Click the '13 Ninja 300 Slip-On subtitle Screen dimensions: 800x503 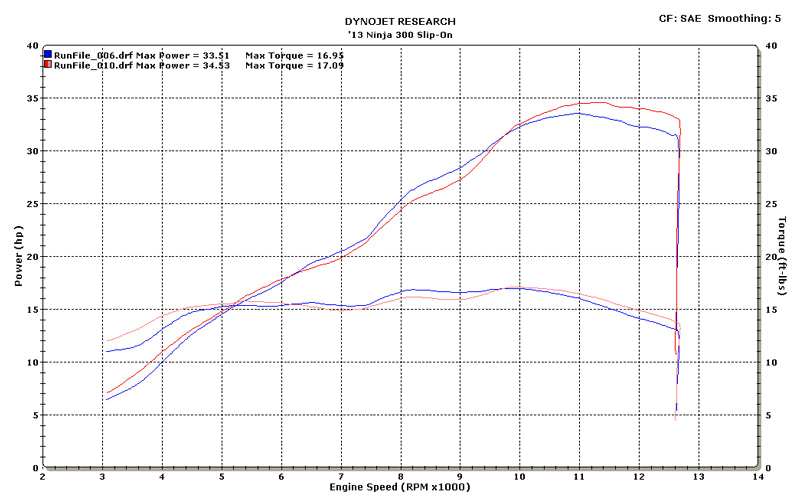[400, 33]
